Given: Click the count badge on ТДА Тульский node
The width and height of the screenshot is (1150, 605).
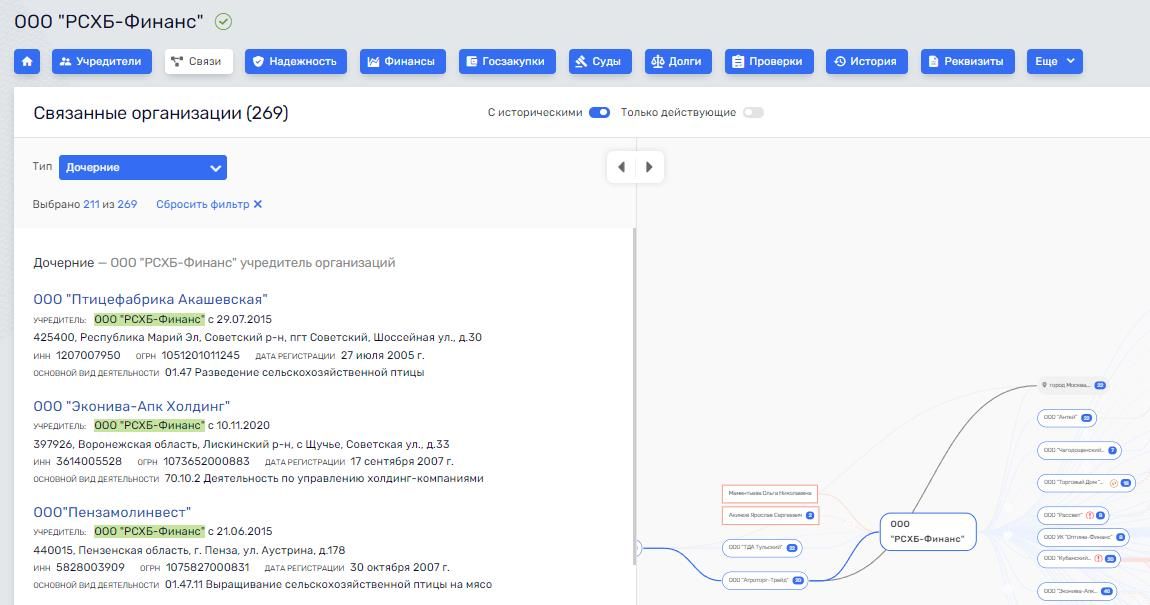Looking at the screenshot, I should tap(792, 548).
